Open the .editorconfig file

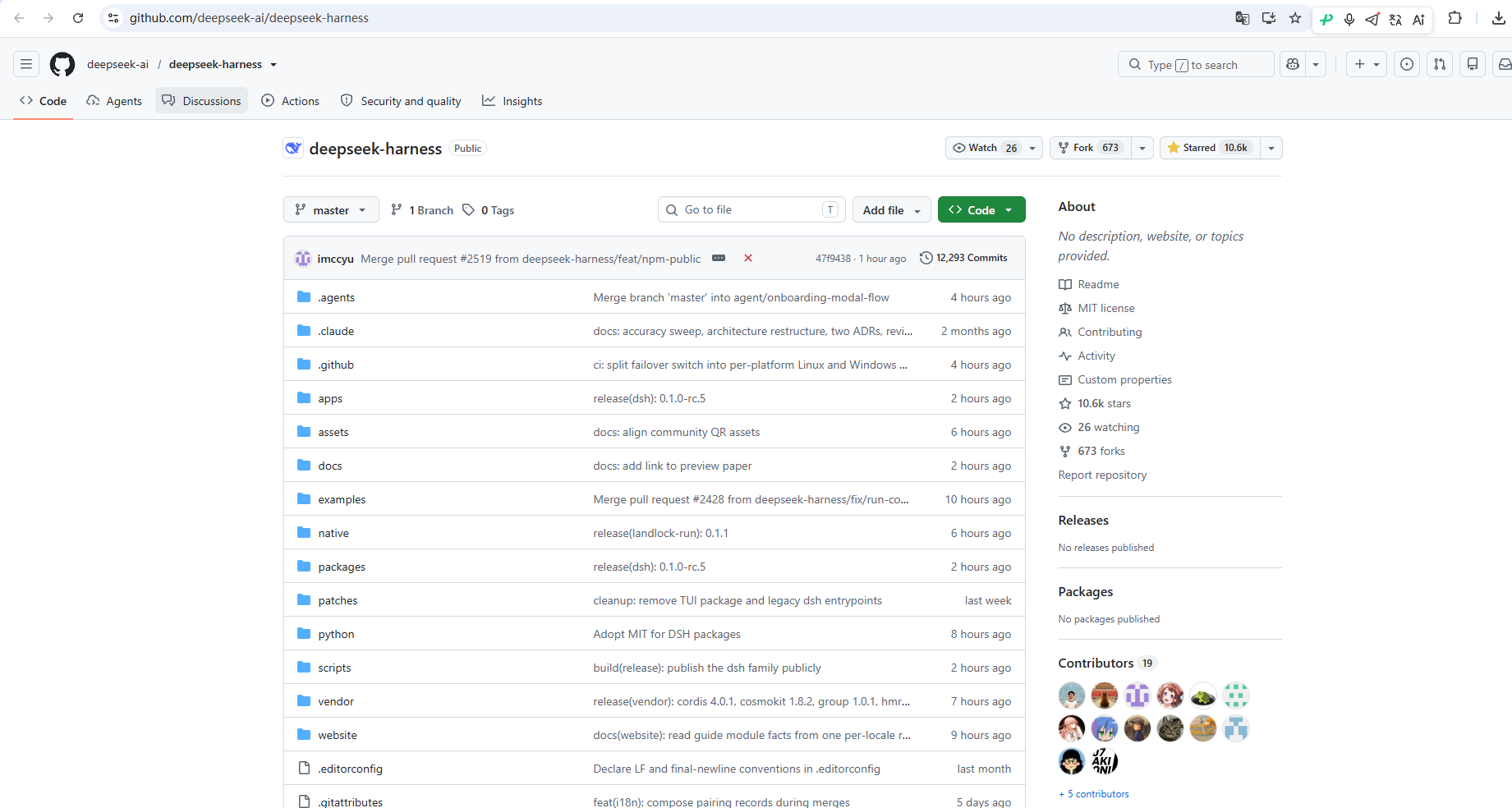[351, 769]
